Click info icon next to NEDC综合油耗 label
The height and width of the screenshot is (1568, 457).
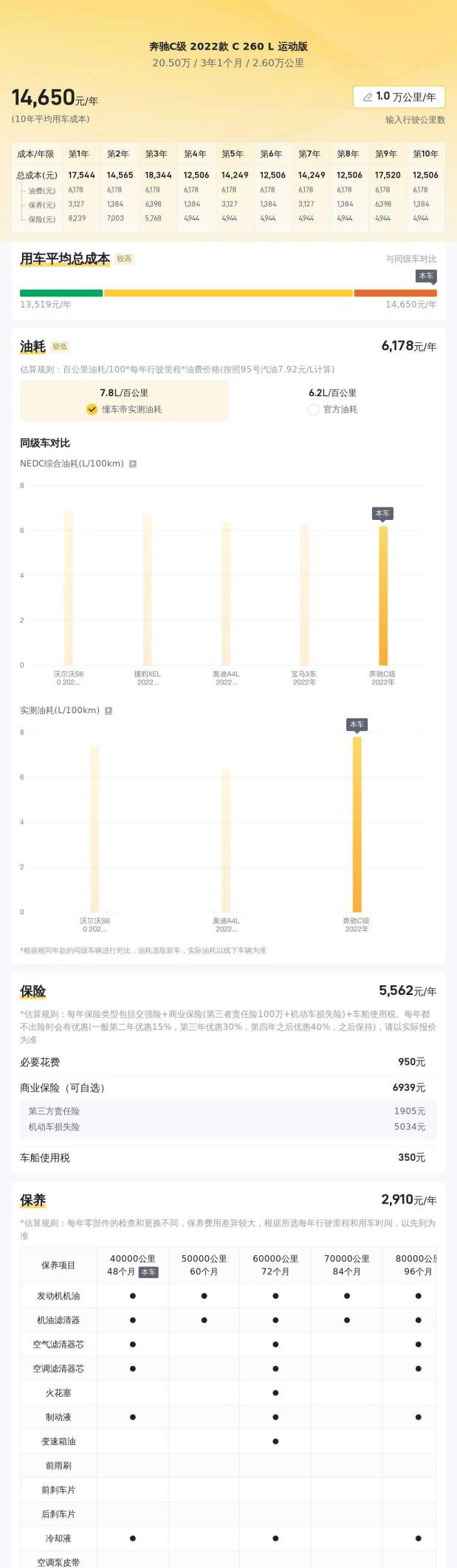pyautogui.click(x=133, y=464)
